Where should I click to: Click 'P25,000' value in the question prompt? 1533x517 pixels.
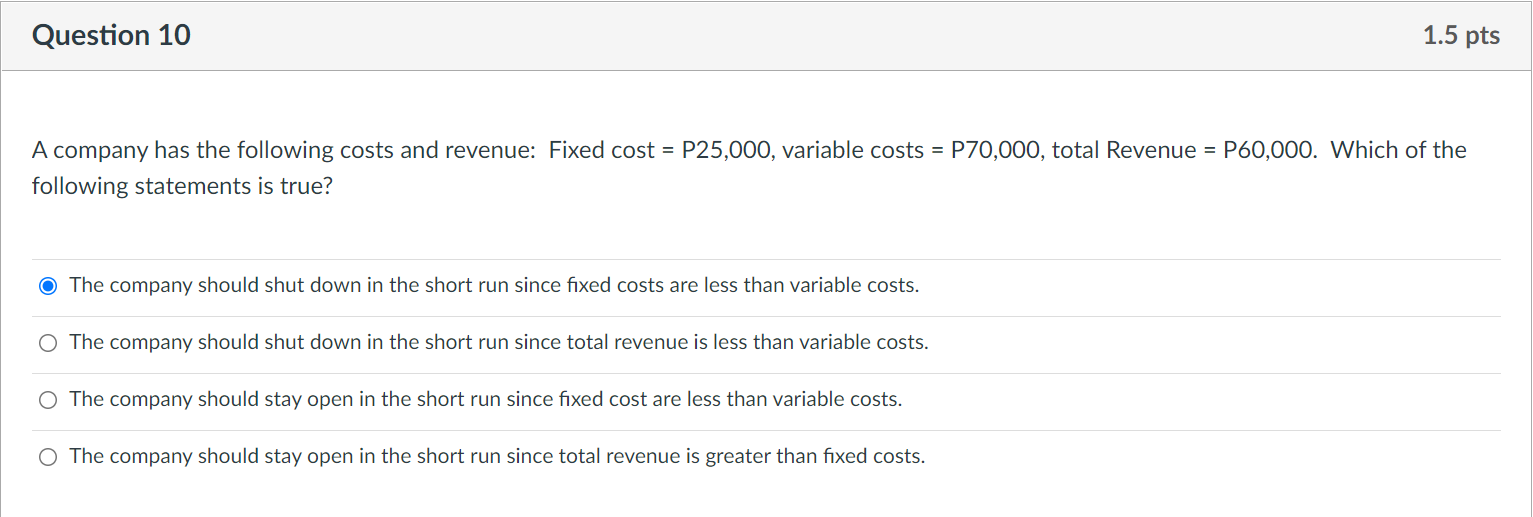(726, 150)
